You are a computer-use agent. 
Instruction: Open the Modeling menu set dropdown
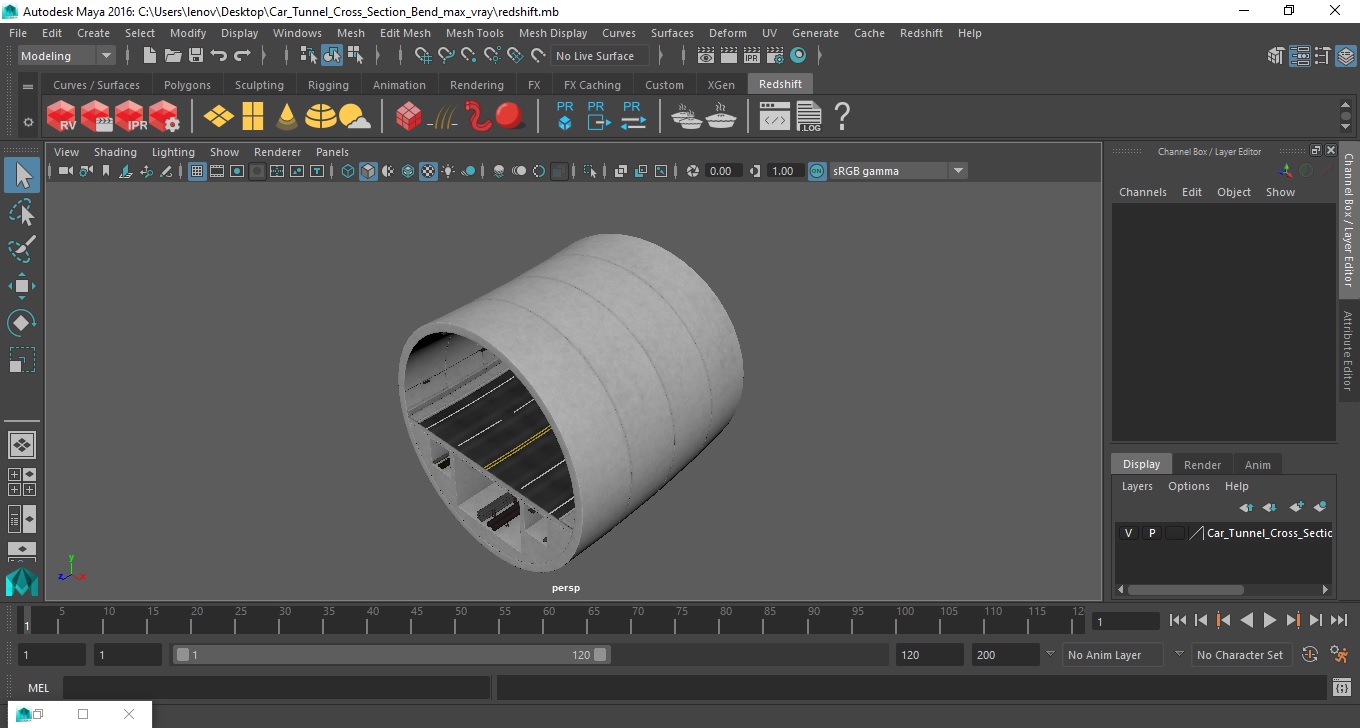[x=105, y=56]
